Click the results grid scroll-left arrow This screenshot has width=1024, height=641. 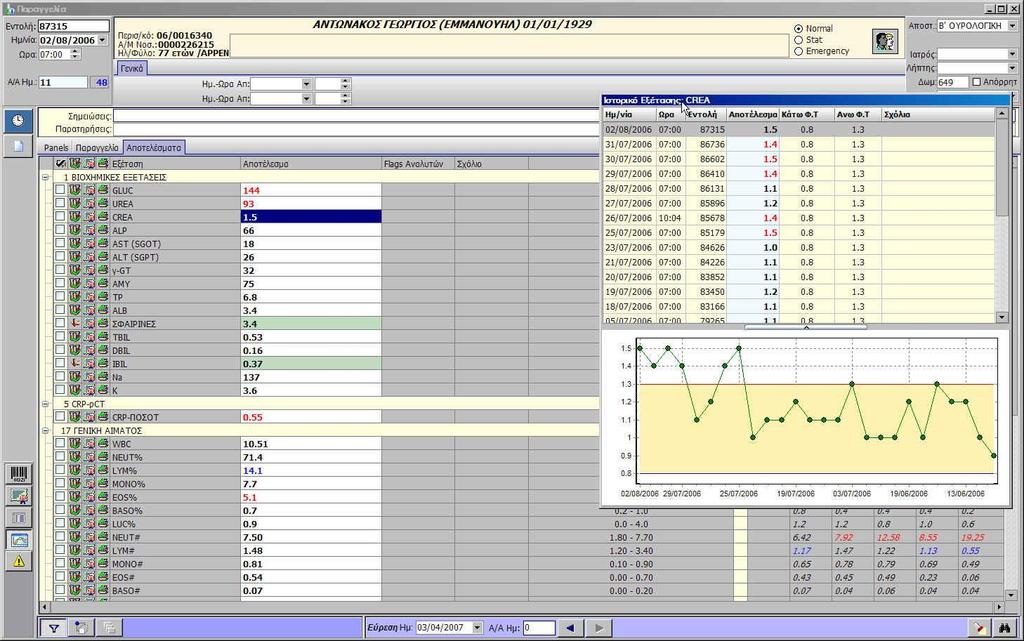(44, 607)
